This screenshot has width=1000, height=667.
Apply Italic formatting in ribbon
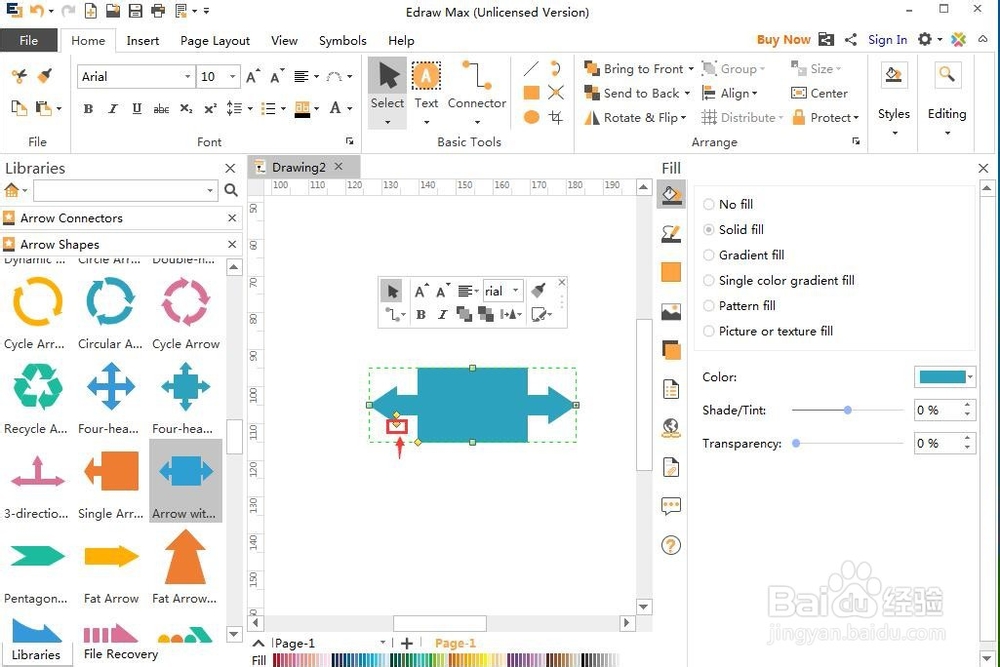(x=112, y=108)
